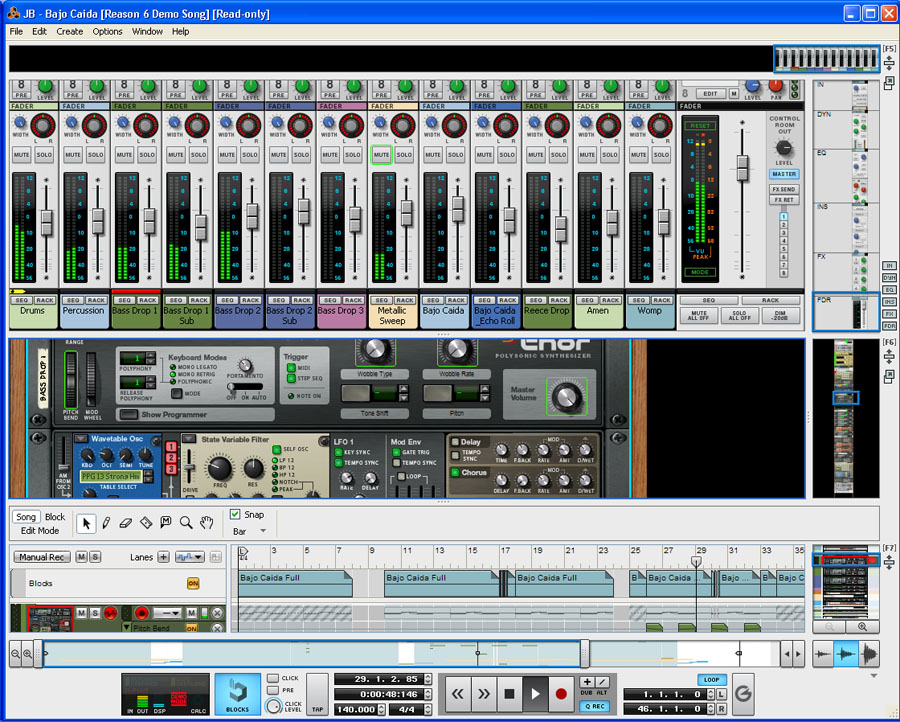
Task: Toggle the Pre count-in button
Action: [x=273, y=690]
